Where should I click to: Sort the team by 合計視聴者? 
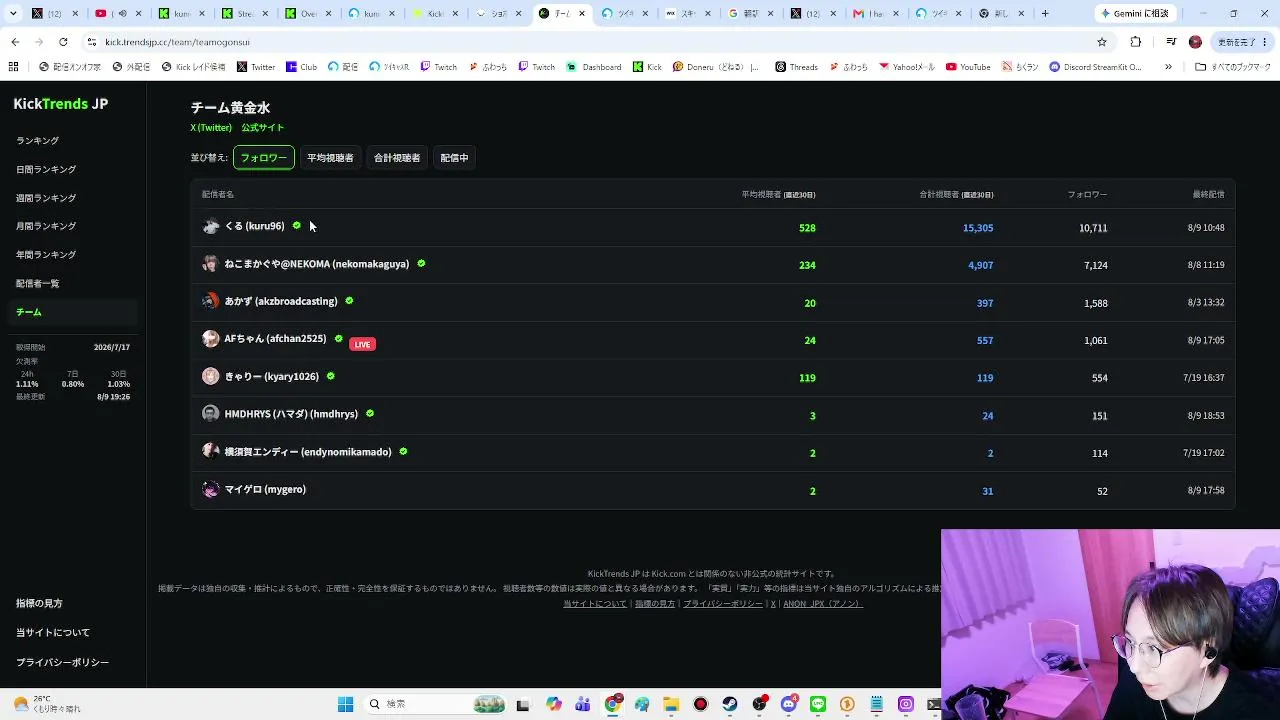[397, 158]
